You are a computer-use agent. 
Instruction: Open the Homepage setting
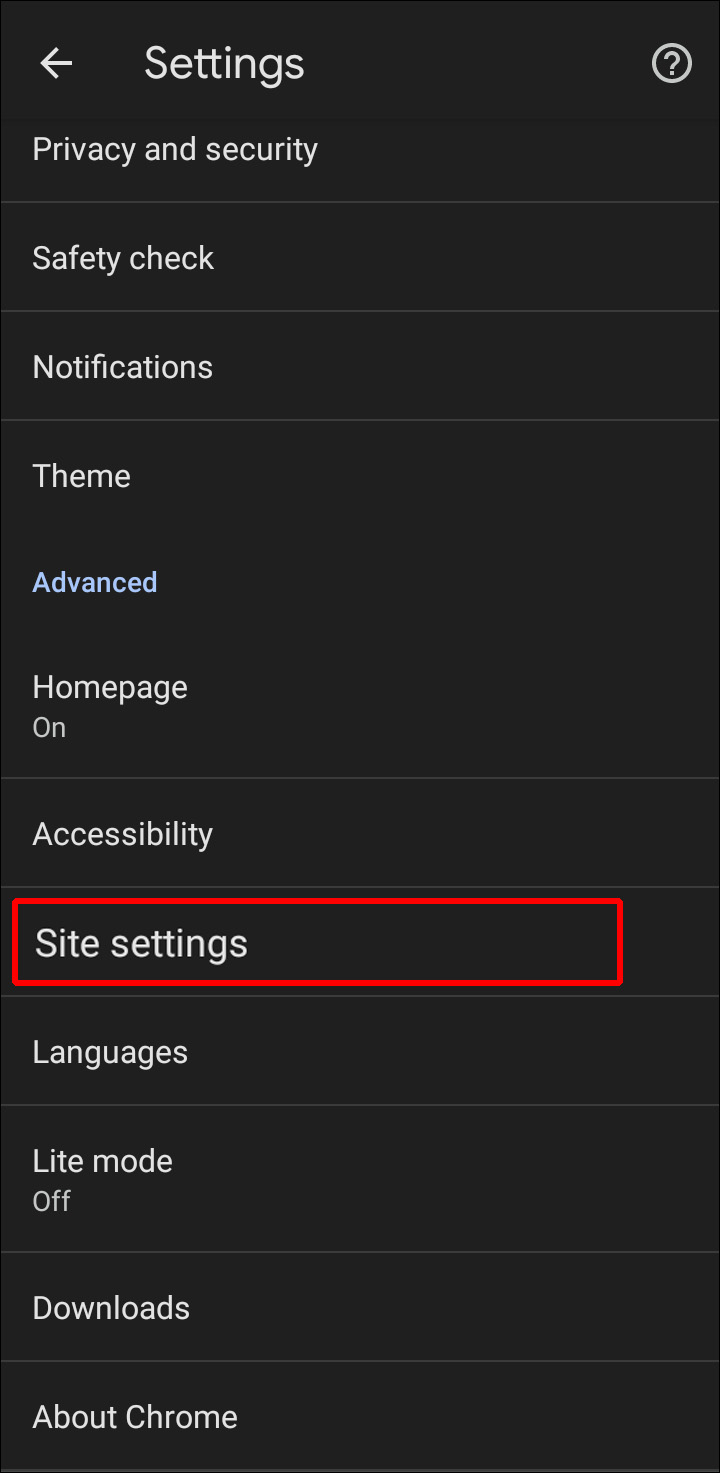click(110, 687)
